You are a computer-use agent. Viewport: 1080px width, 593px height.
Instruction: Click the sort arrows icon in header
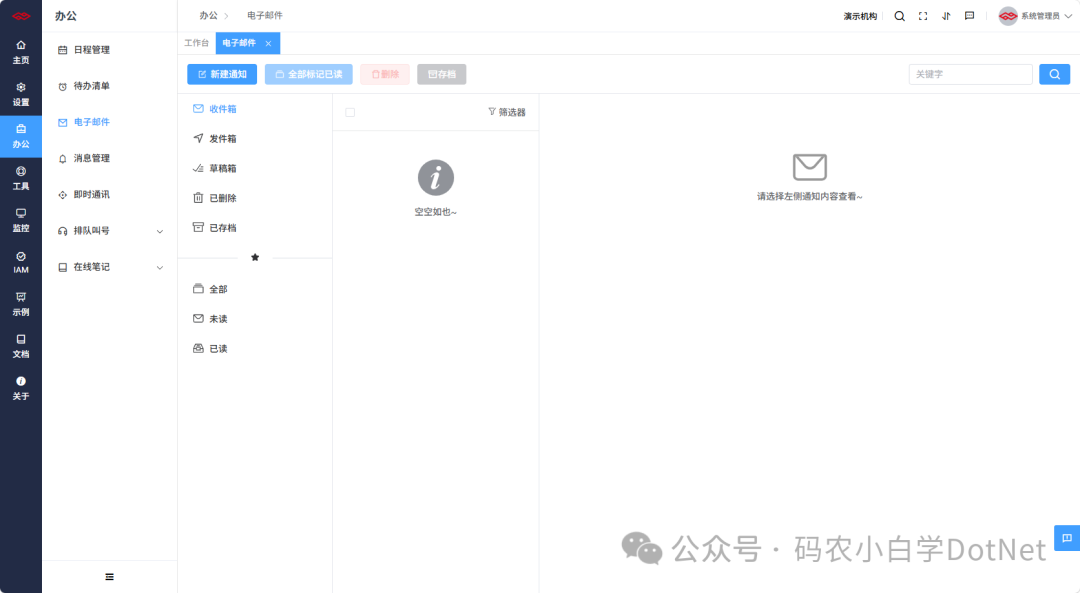coord(946,16)
